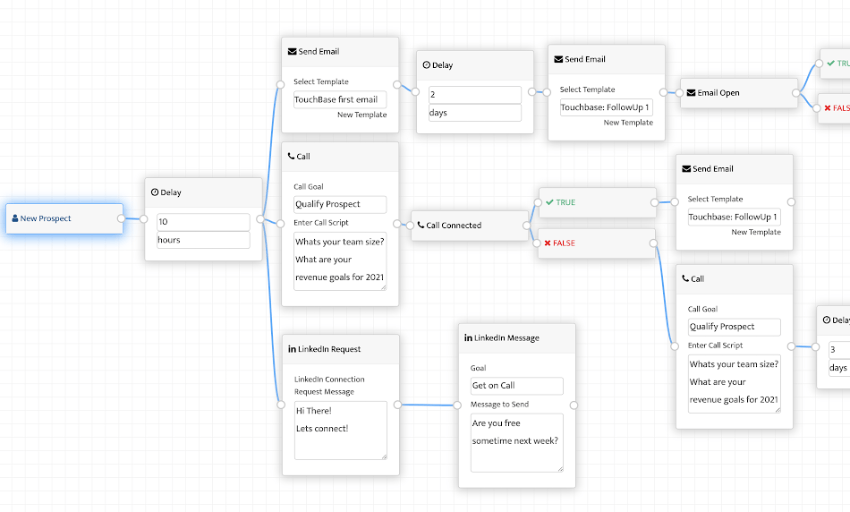Click the clock icon in 10 hours Delay node

coord(155,192)
